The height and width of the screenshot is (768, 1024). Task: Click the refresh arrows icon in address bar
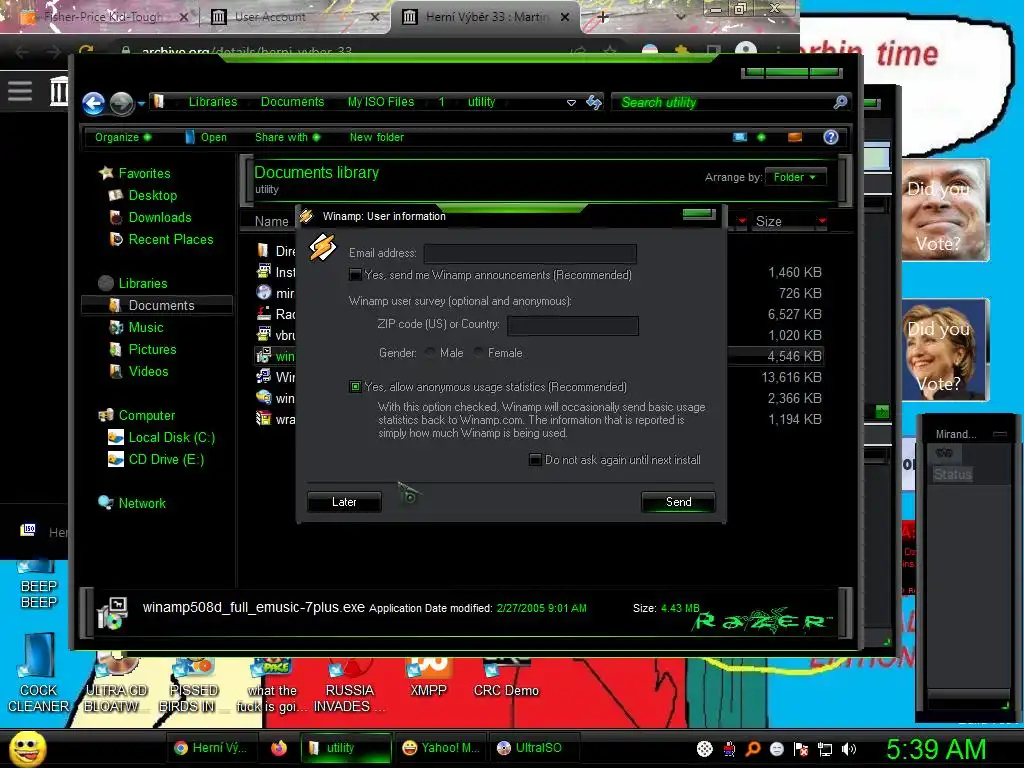(x=594, y=103)
